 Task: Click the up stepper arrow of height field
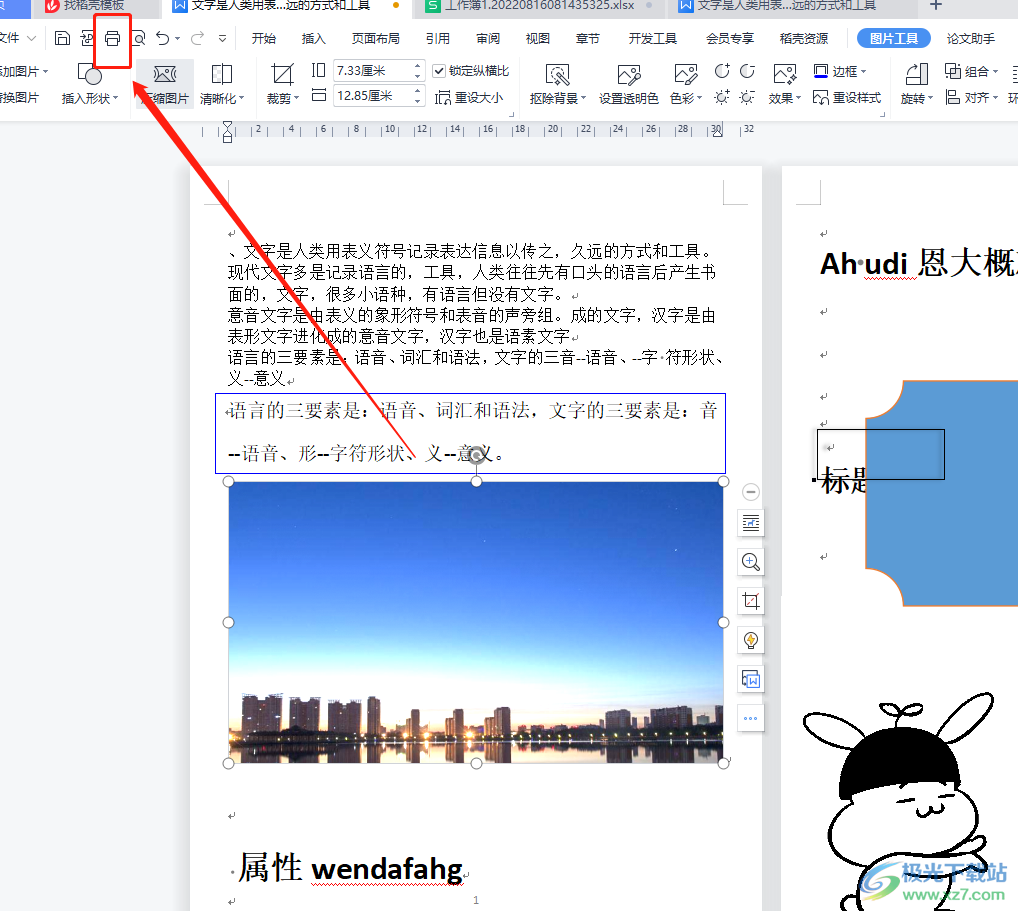pos(417,66)
